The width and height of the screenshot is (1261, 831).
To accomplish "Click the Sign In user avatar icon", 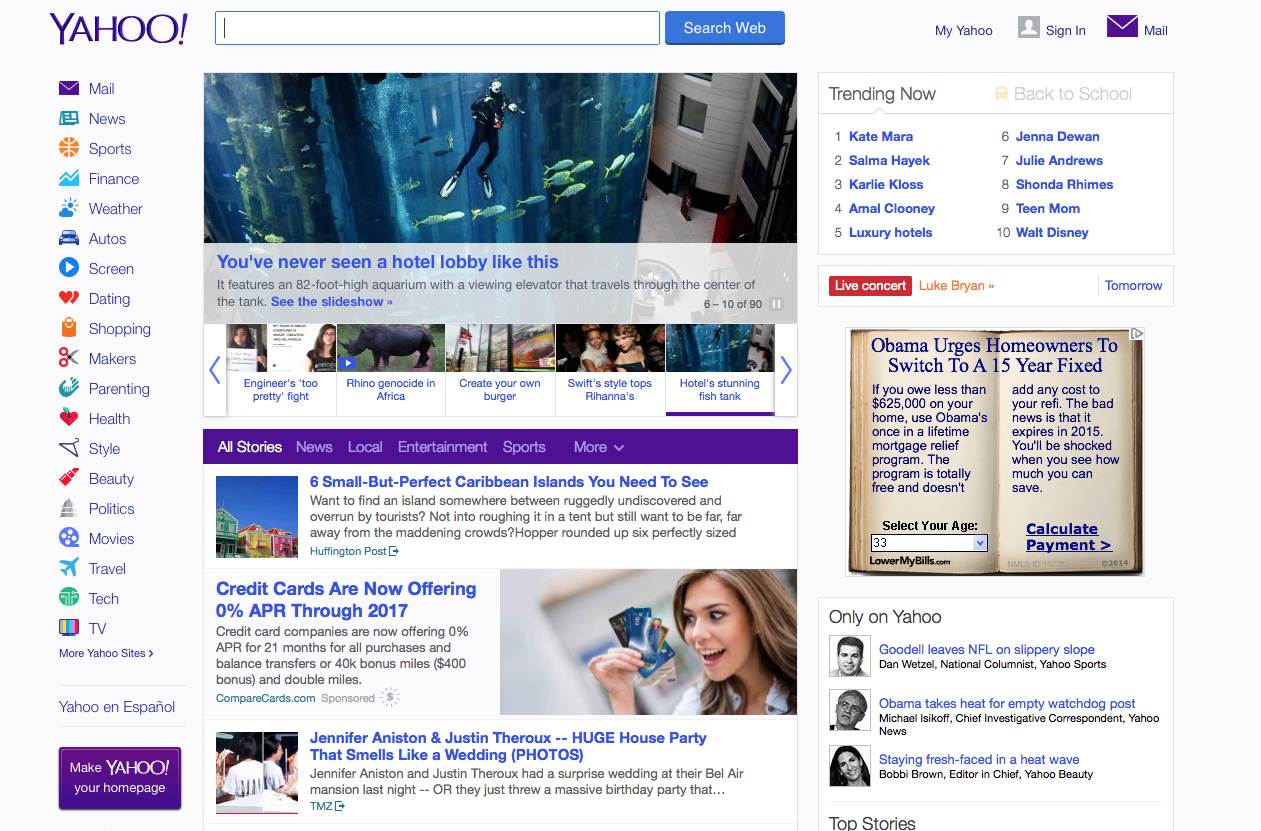I will click(x=1029, y=27).
